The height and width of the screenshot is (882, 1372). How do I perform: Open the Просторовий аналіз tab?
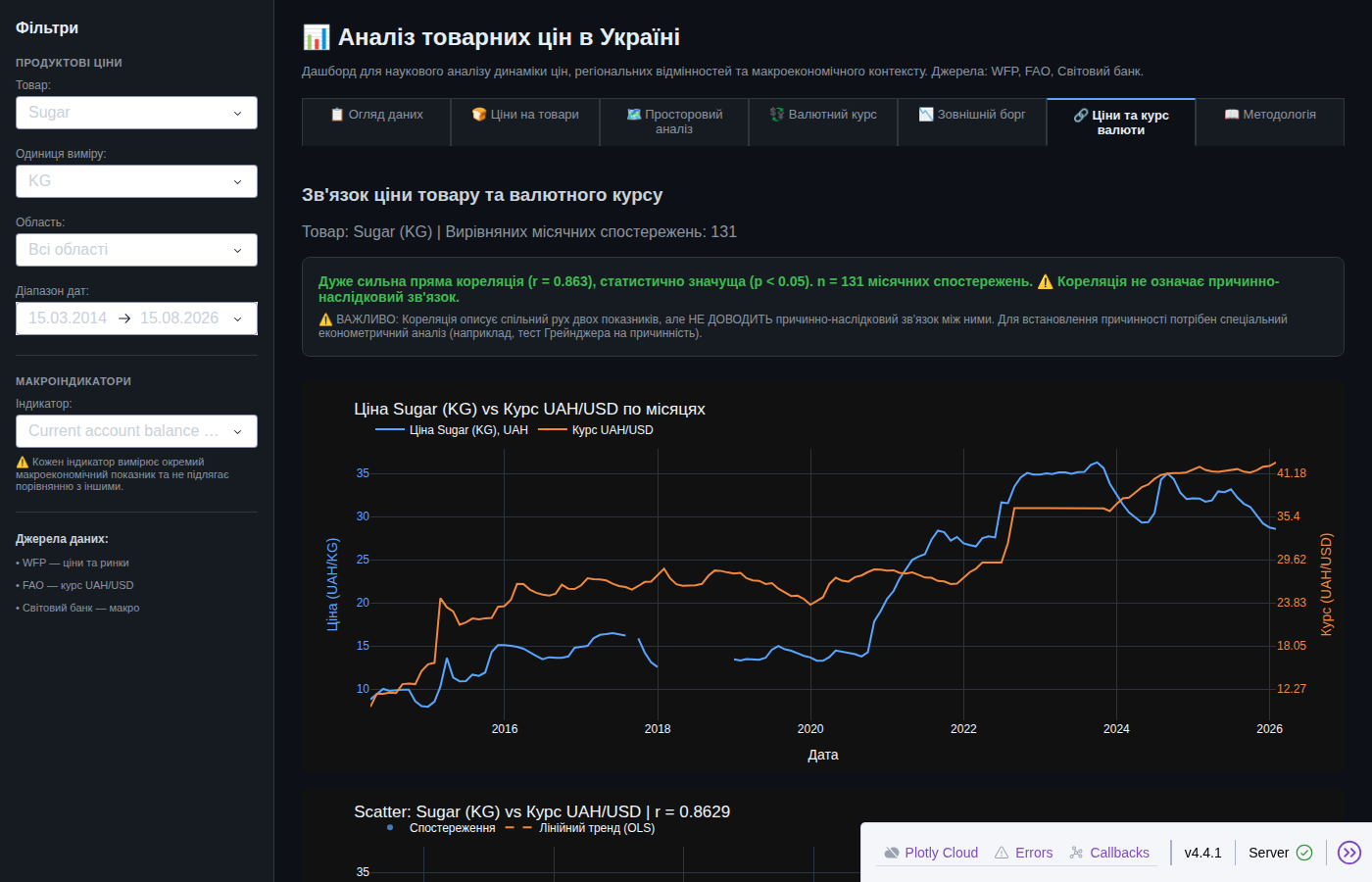pyautogui.click(x=674, y=122)
